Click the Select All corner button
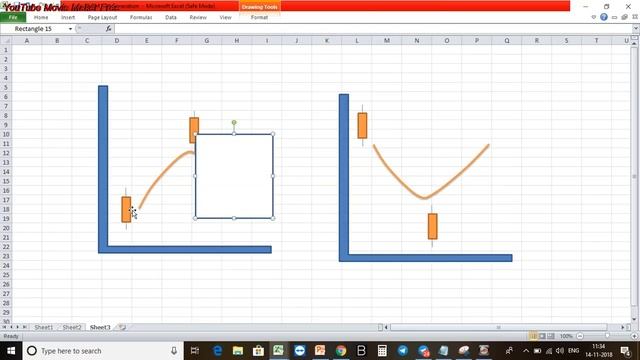Image resolution: width=640 pixels, height=360 pixels. (x=6, y=40)
